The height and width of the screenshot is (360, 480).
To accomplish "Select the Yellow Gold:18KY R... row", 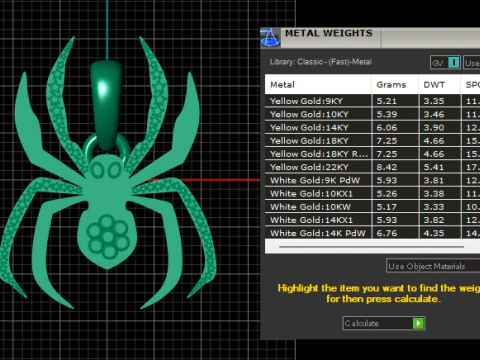I will tap(372, 154).
